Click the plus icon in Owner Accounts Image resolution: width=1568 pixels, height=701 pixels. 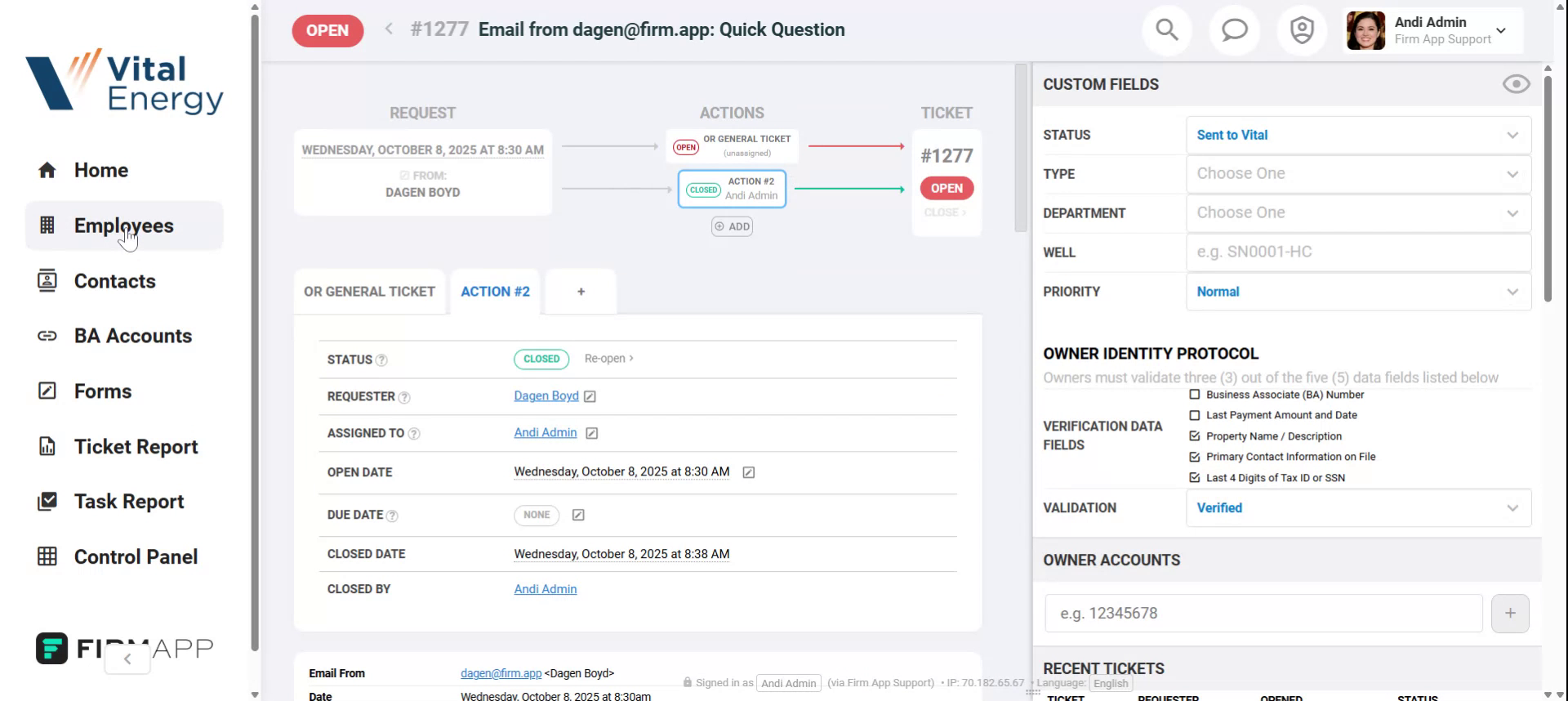pyautogui.click(x=1510, y=614)
